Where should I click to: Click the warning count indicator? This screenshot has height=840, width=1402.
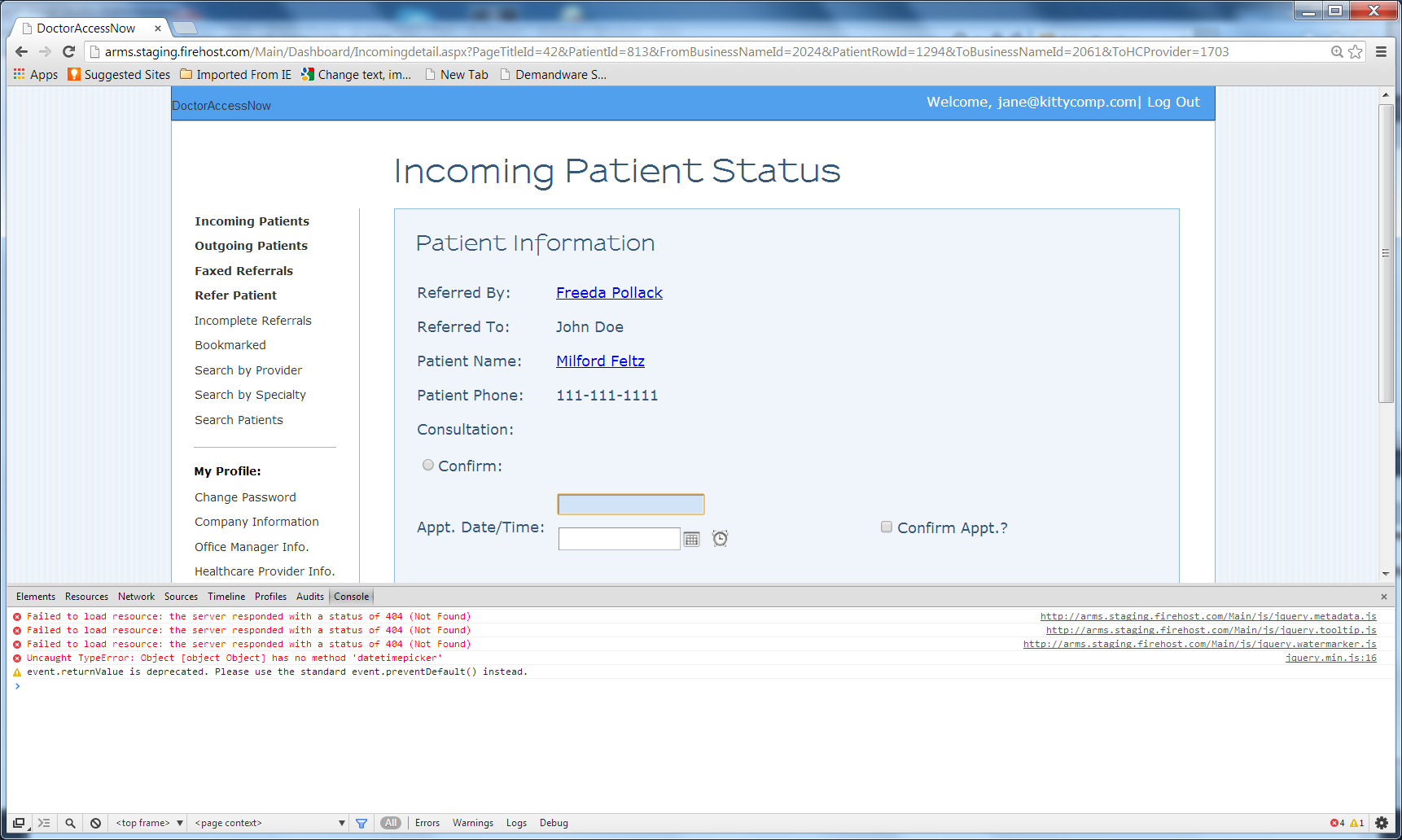coord(1357,823)
